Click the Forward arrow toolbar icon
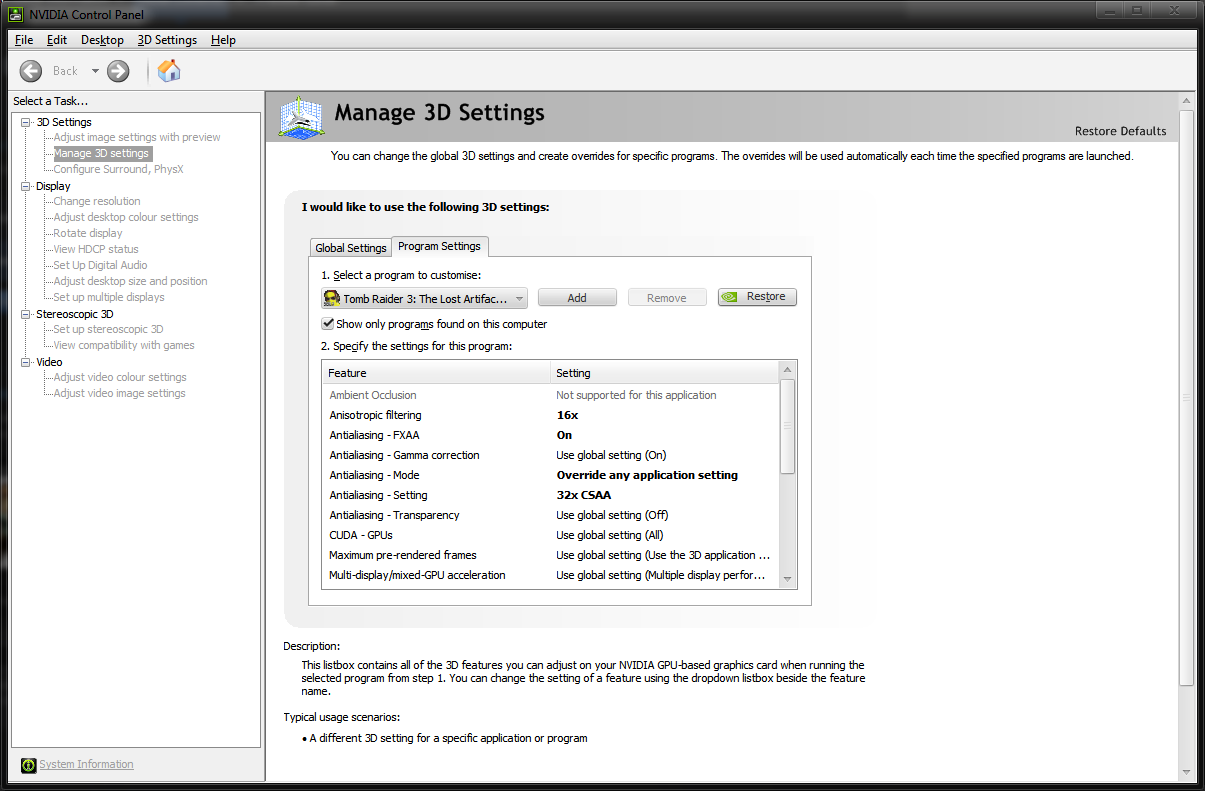Image resolution: width=1205 pixels, height=791 pixels. (x=118, y=70)
